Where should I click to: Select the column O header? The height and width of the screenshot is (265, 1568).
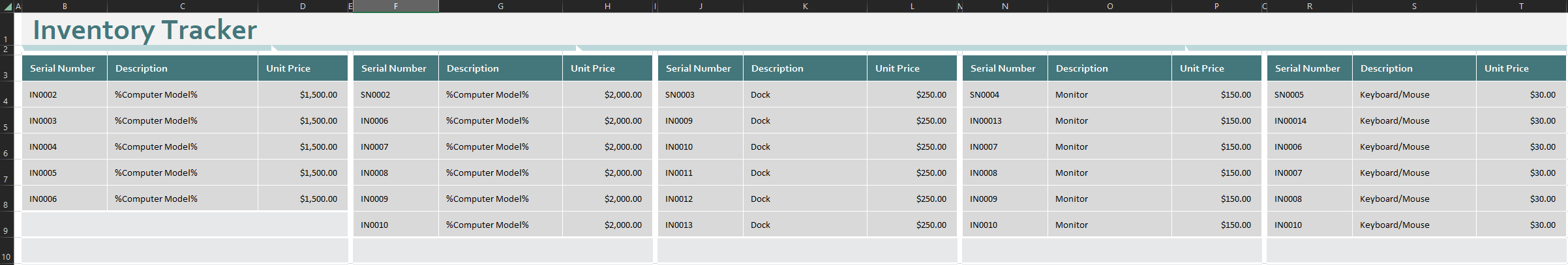pos(1109,7)
